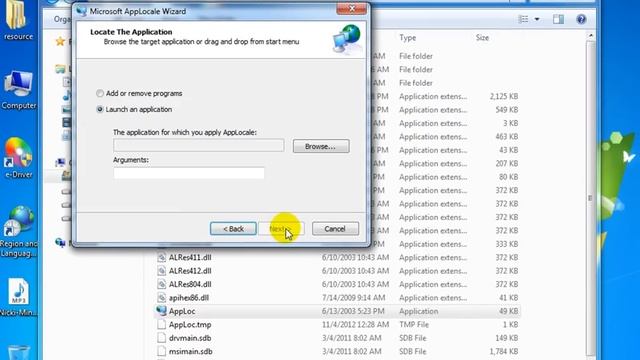Select Launch an application radio button
640x360 pixels.
click(100, 109)
